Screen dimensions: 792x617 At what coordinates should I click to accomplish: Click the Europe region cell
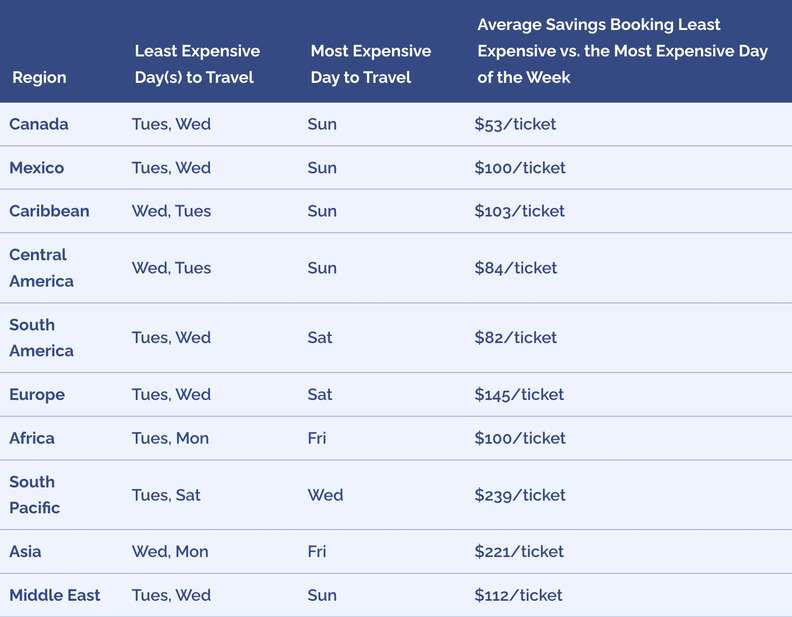[x=37, y=395]
